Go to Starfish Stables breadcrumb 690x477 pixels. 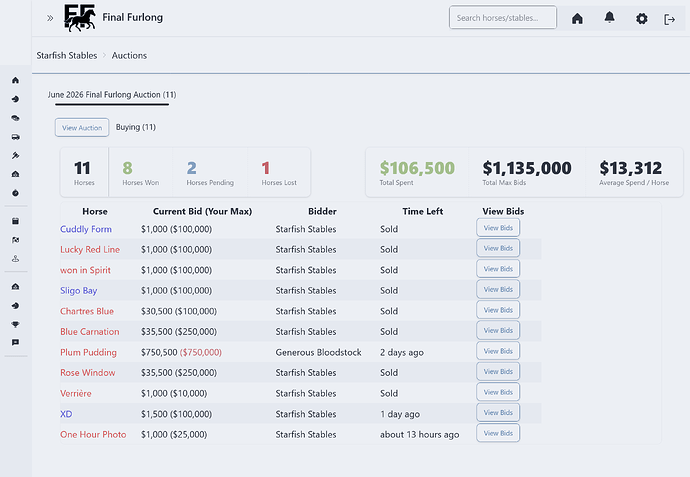point(67,55)
